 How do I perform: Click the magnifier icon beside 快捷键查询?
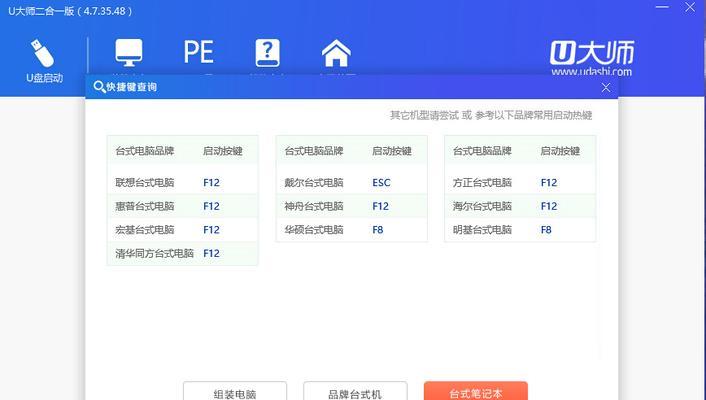coord(99,86)
